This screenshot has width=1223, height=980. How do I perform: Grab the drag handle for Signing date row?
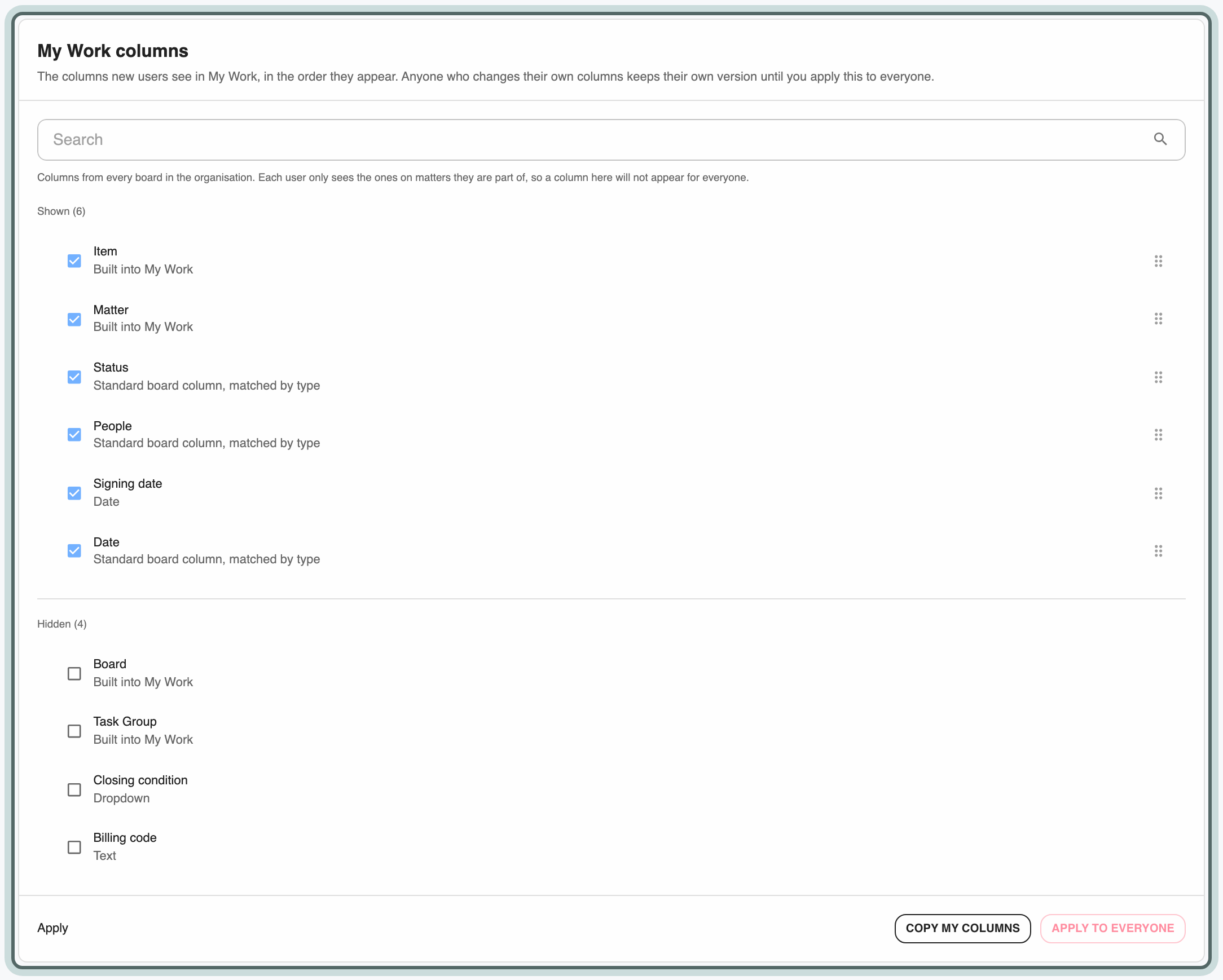coord(1158,493)
